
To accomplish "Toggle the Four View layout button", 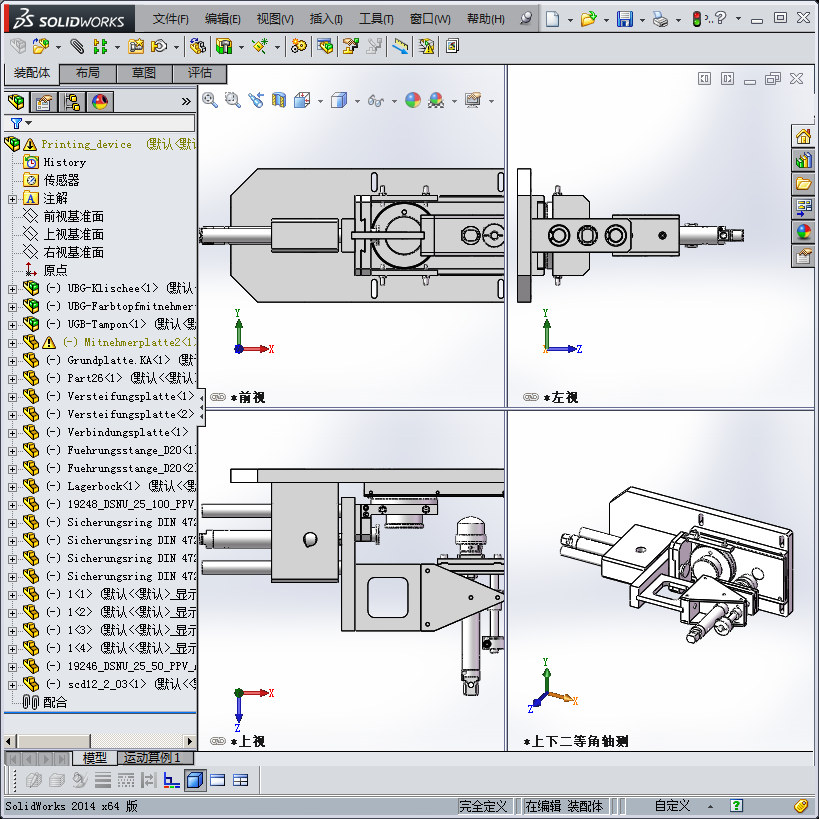I will [x=241, y=780].
